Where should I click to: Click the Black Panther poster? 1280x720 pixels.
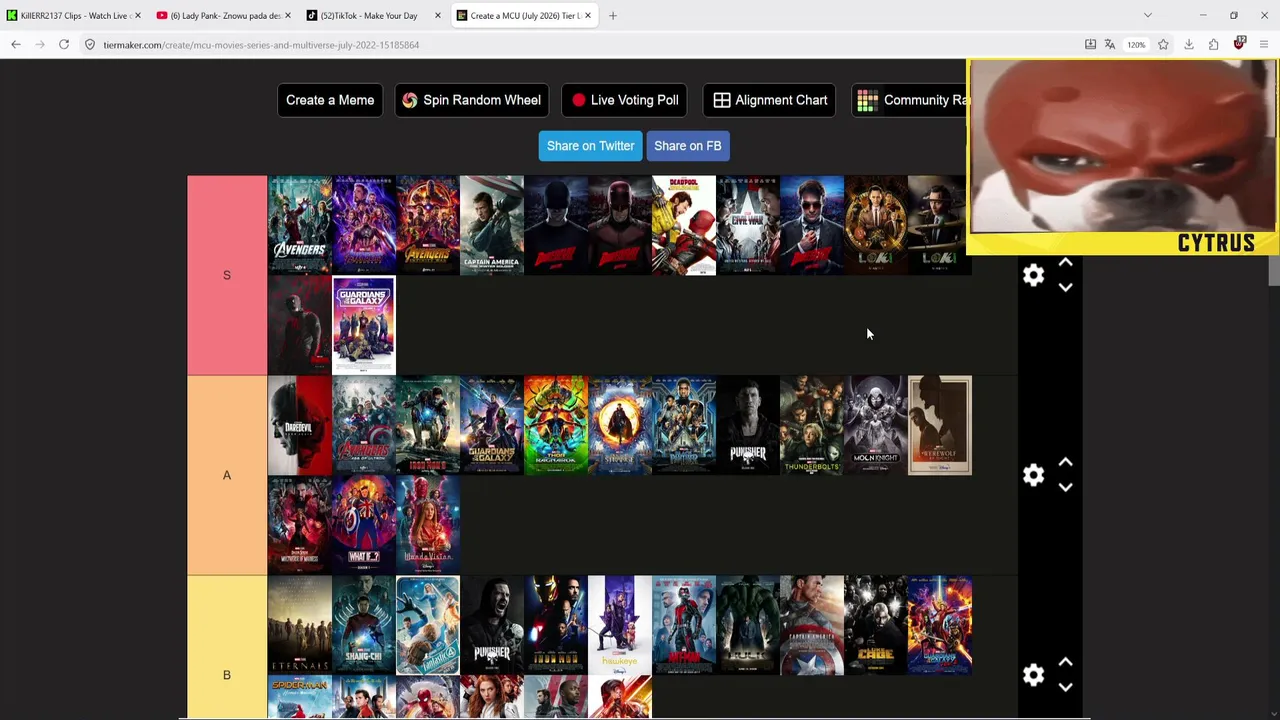point(684,425)
